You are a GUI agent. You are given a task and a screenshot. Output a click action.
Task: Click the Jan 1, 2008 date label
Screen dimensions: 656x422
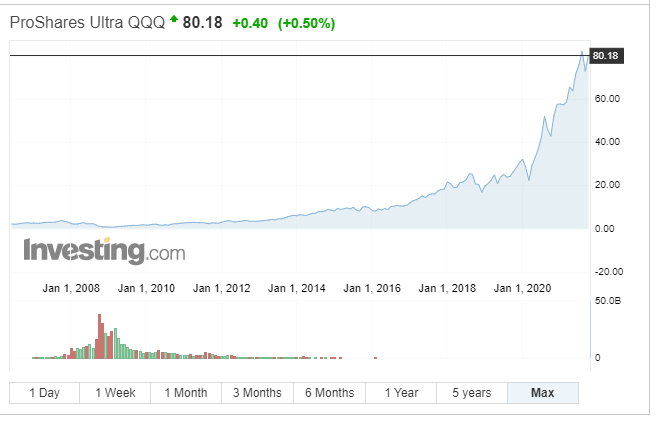tap(71, 288)
